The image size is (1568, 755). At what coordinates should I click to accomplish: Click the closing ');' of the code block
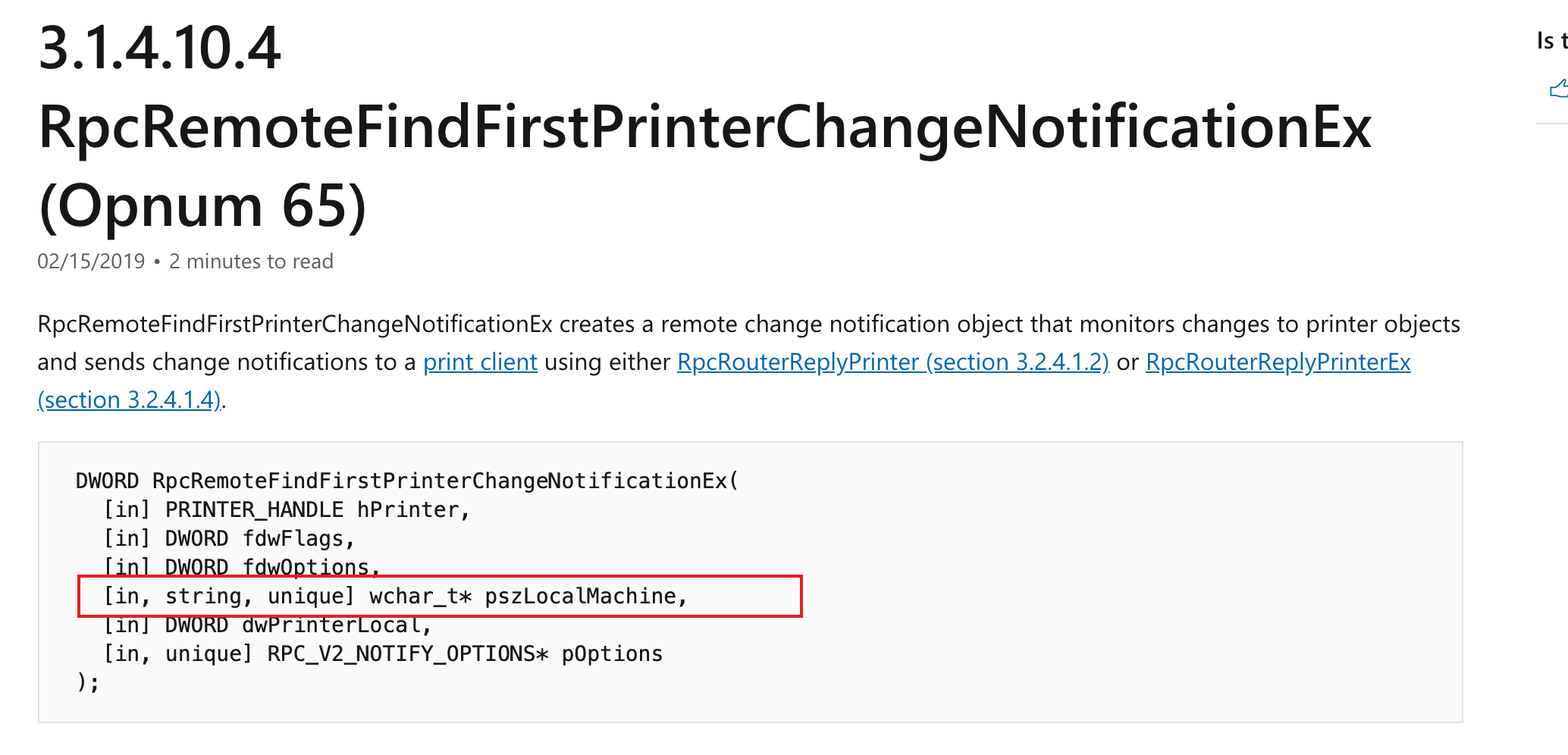(x=88, y=682)
